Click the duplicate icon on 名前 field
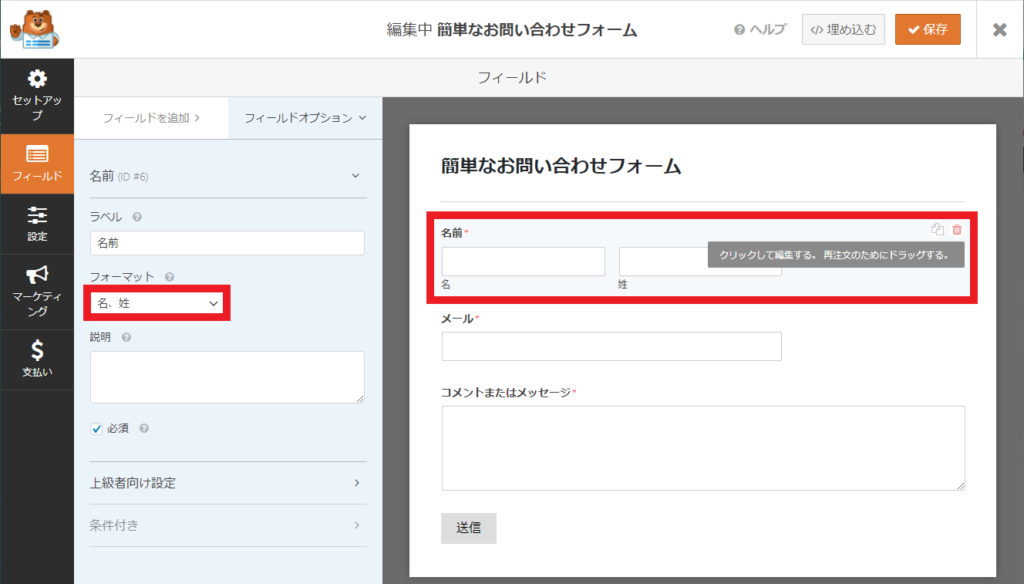Screen dimensions: 1024x584 pos(937,229)
